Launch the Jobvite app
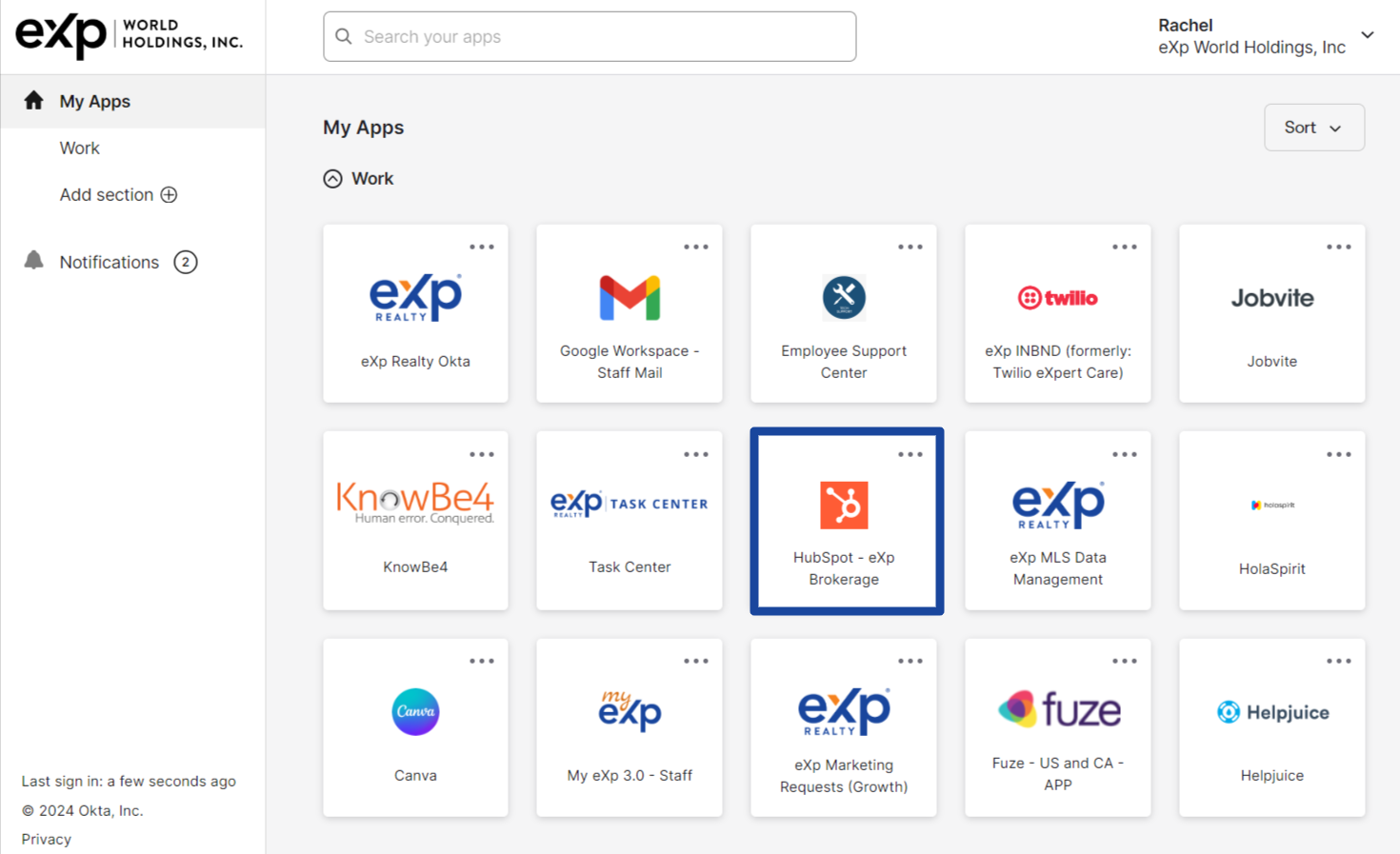This screenshot has width=1400, height=854. coord(1272,313)
